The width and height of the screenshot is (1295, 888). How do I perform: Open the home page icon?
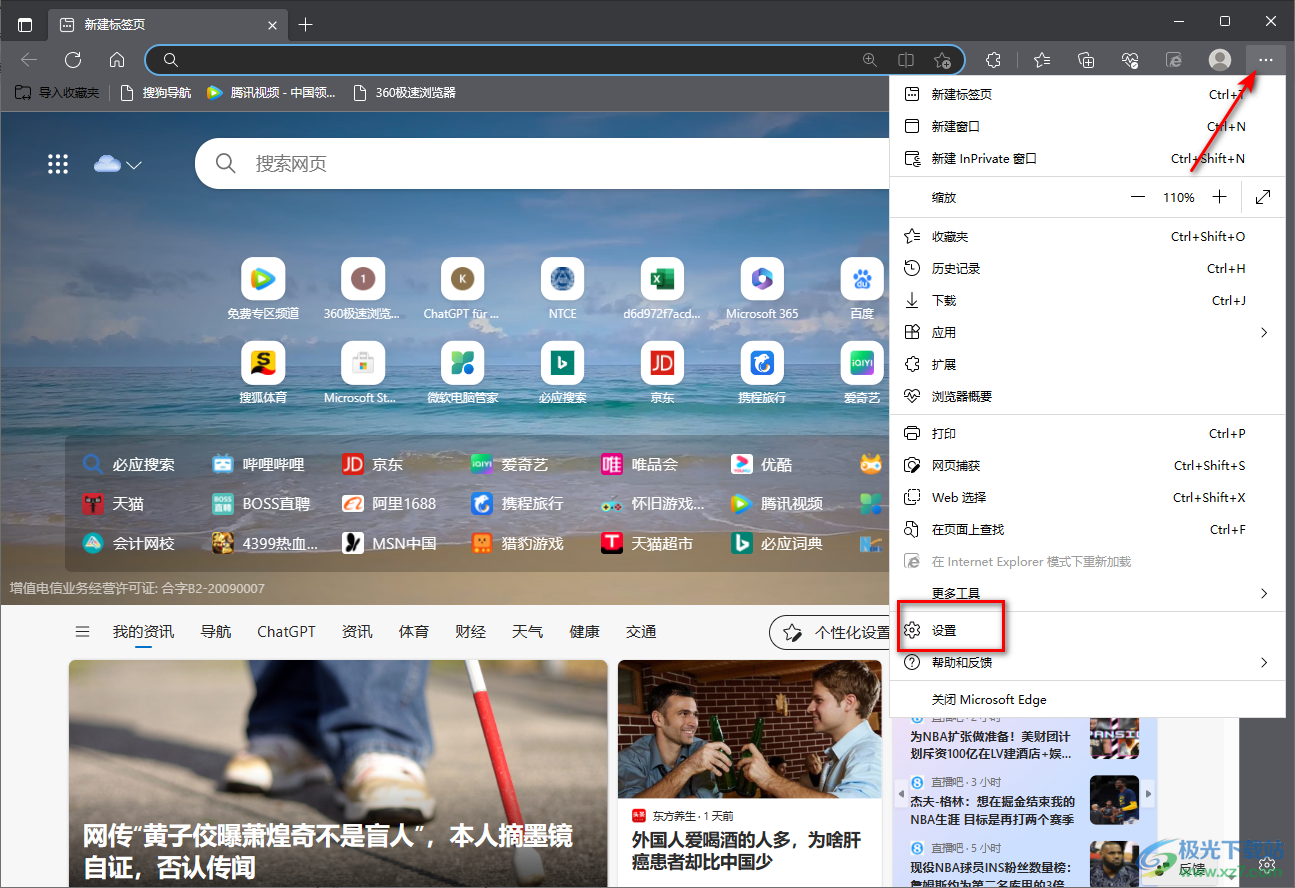(x=117, y=60)
